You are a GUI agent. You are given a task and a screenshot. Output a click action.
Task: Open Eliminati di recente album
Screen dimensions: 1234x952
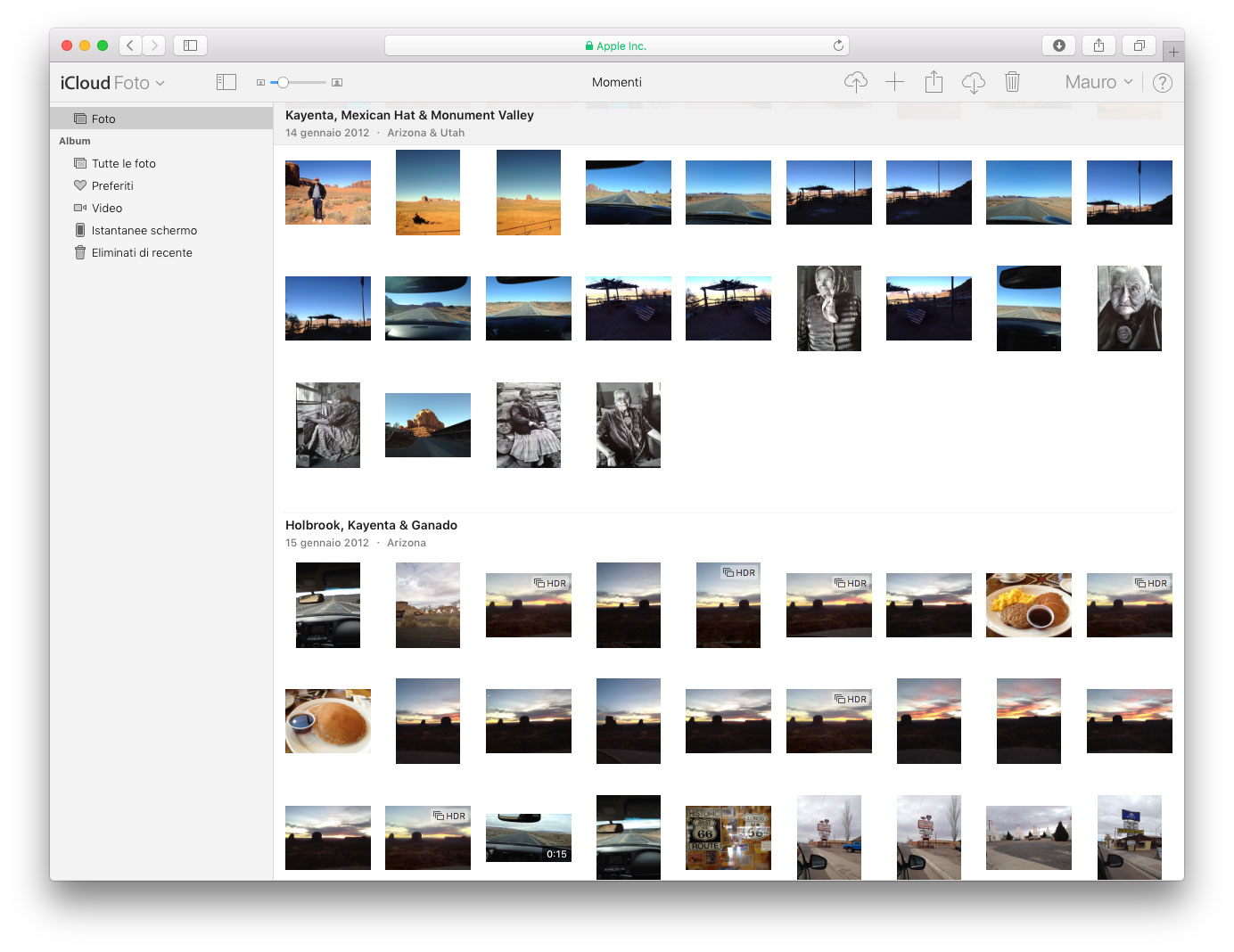click(141, 252)
